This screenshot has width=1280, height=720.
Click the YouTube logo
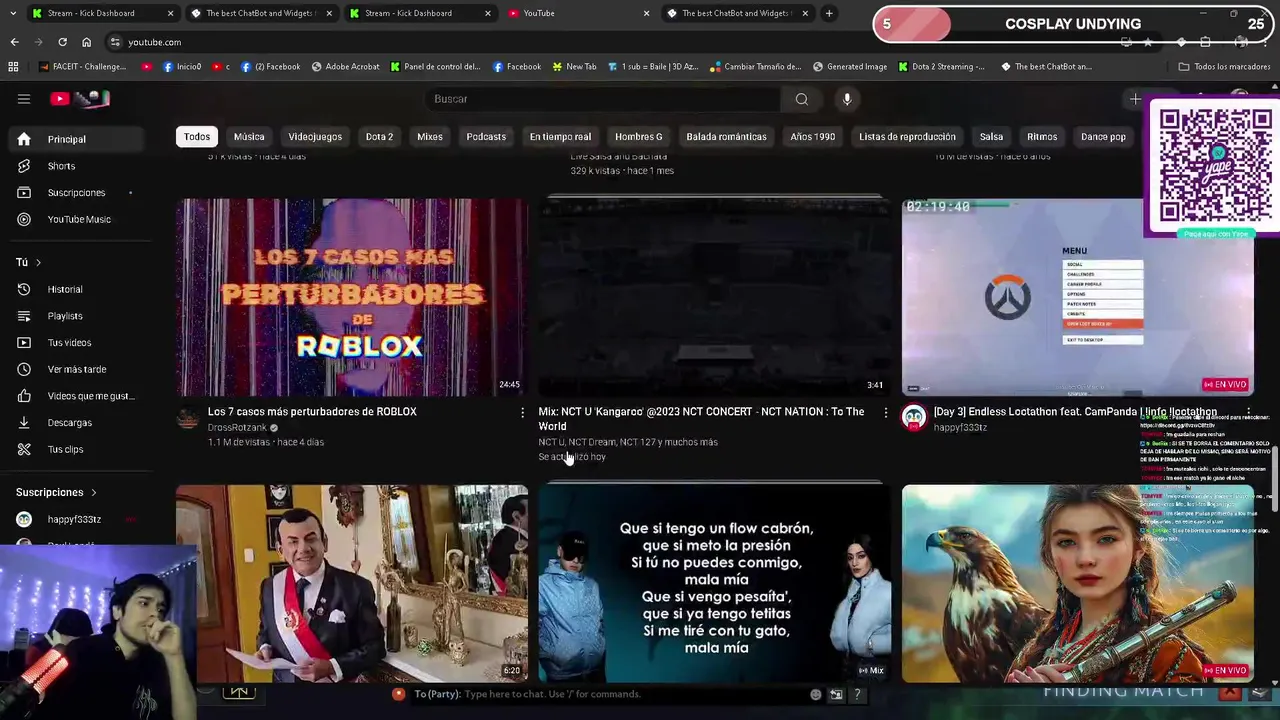coord(80,99)
